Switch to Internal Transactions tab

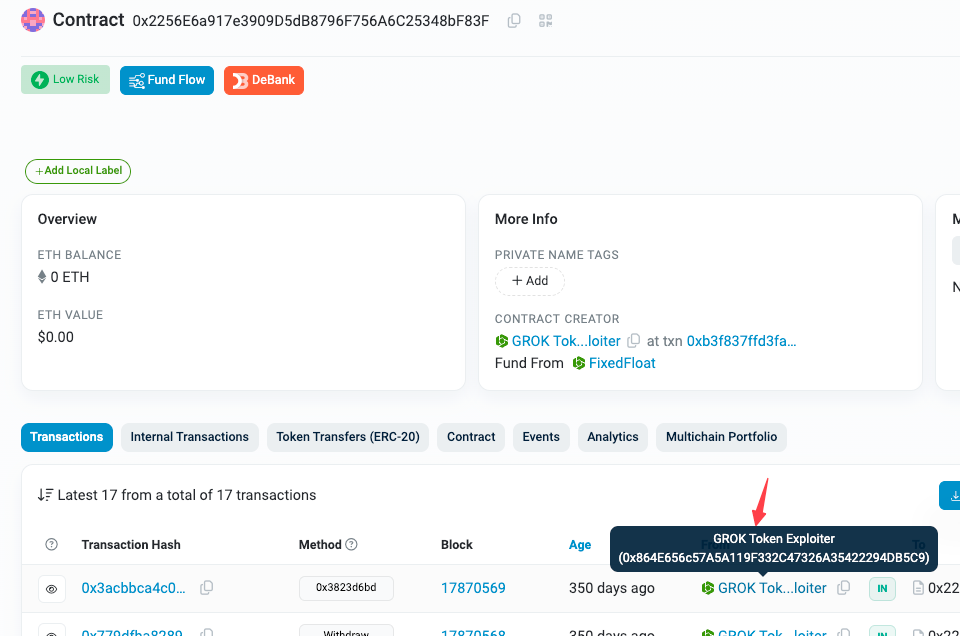click(190, 437)
